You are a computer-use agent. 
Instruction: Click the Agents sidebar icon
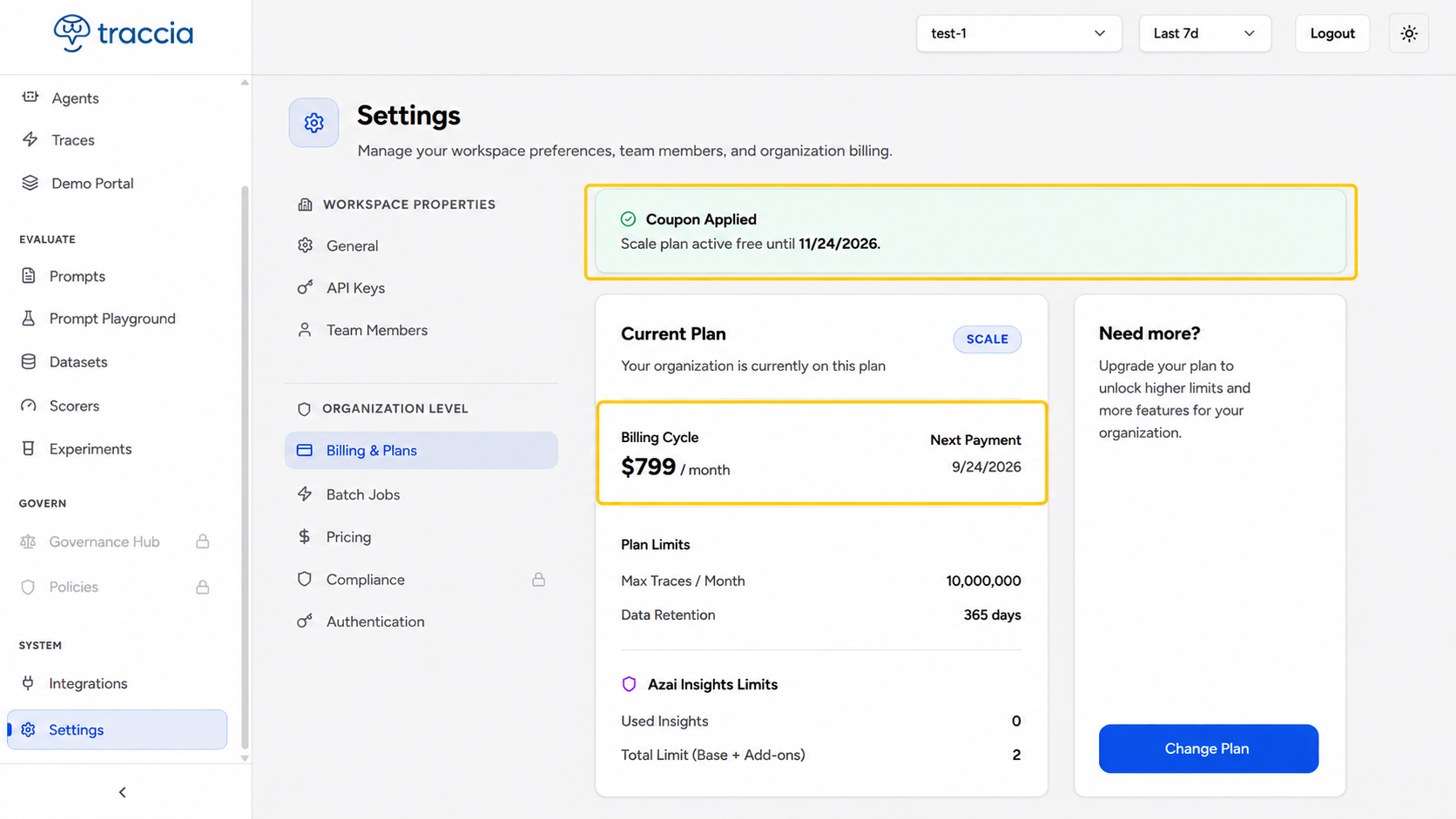point(30,97)
